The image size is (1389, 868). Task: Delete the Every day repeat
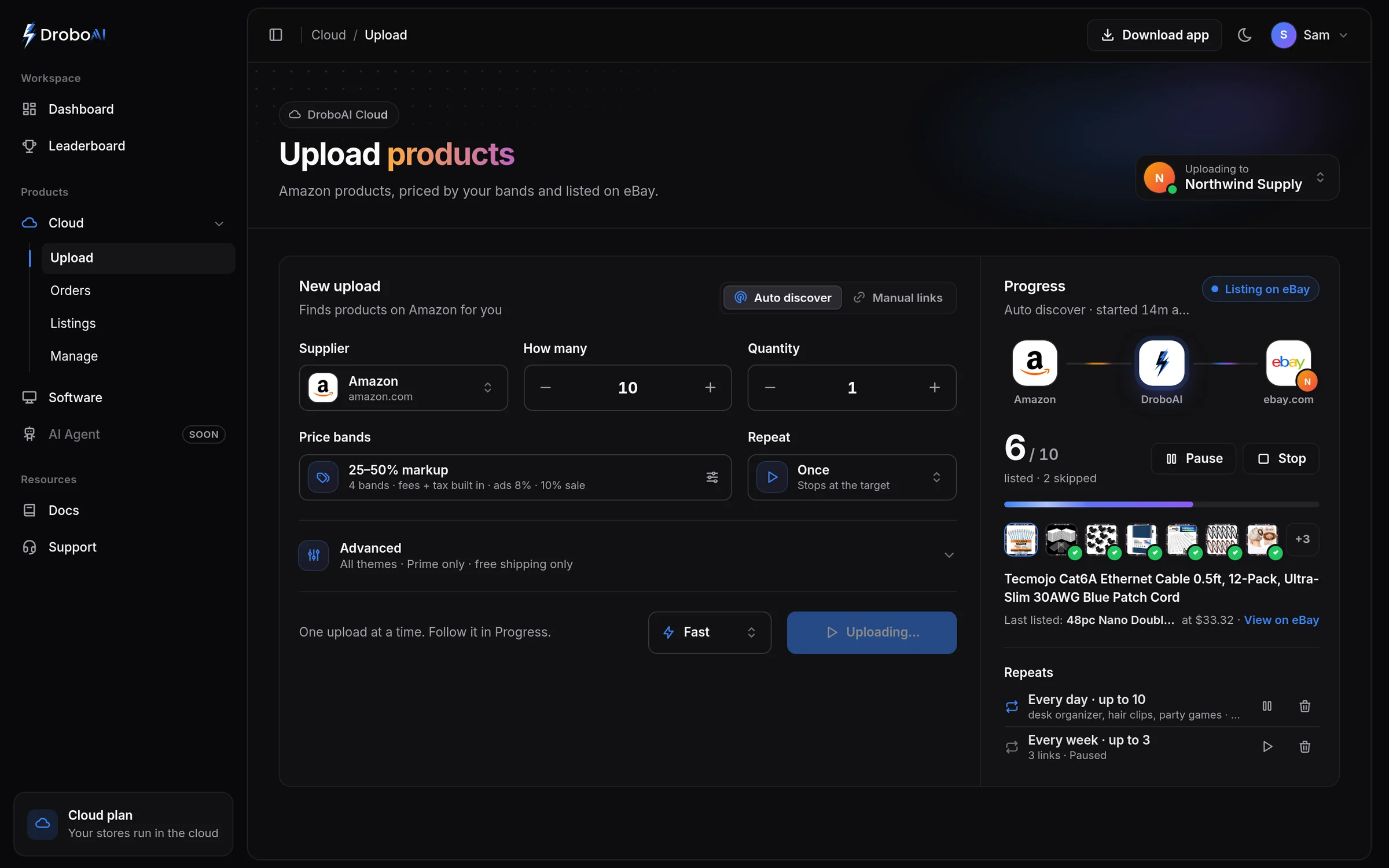click(x=1305, y=706)
